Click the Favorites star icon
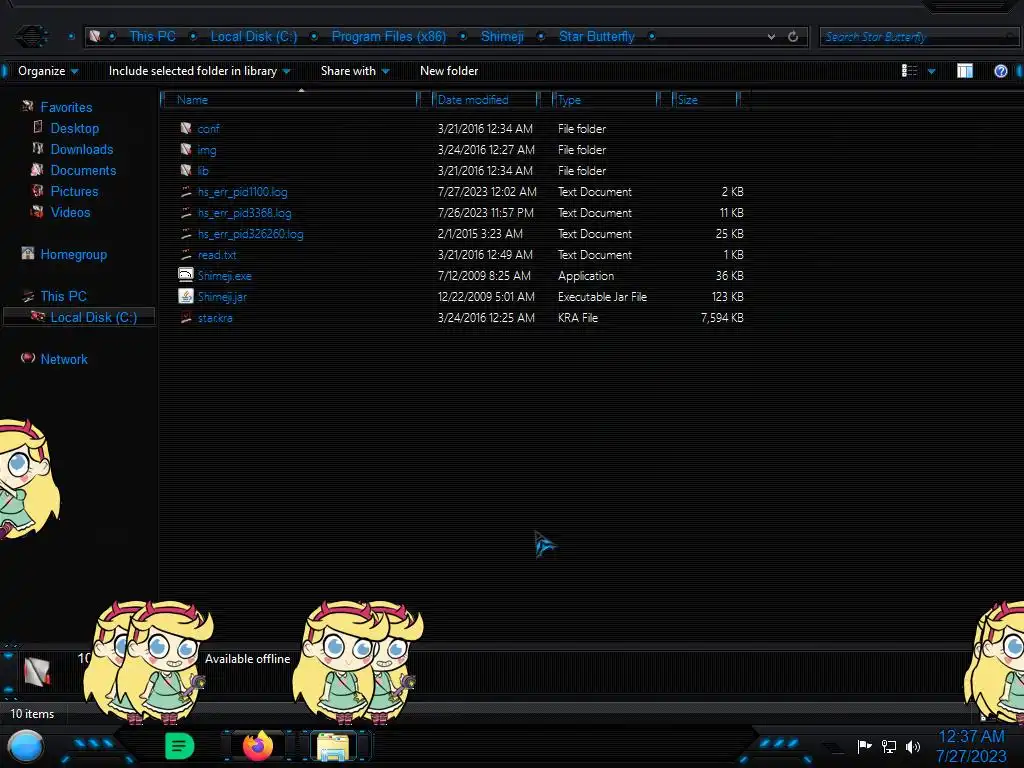Screen dimensions: 1024x768 coord(27,106)
